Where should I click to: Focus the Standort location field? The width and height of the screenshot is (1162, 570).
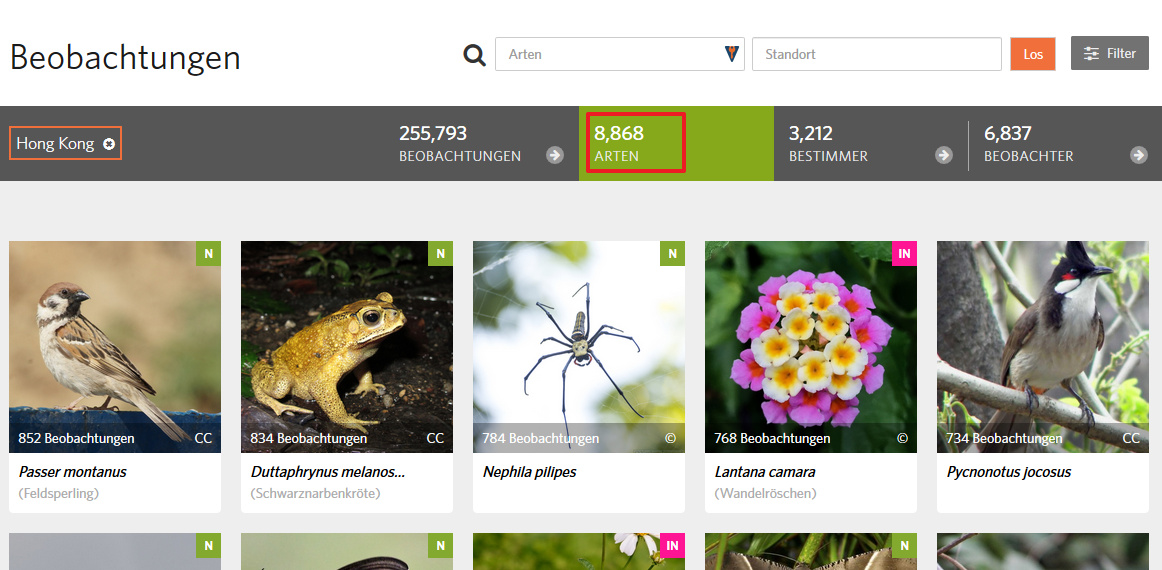(x=877, y=54)
